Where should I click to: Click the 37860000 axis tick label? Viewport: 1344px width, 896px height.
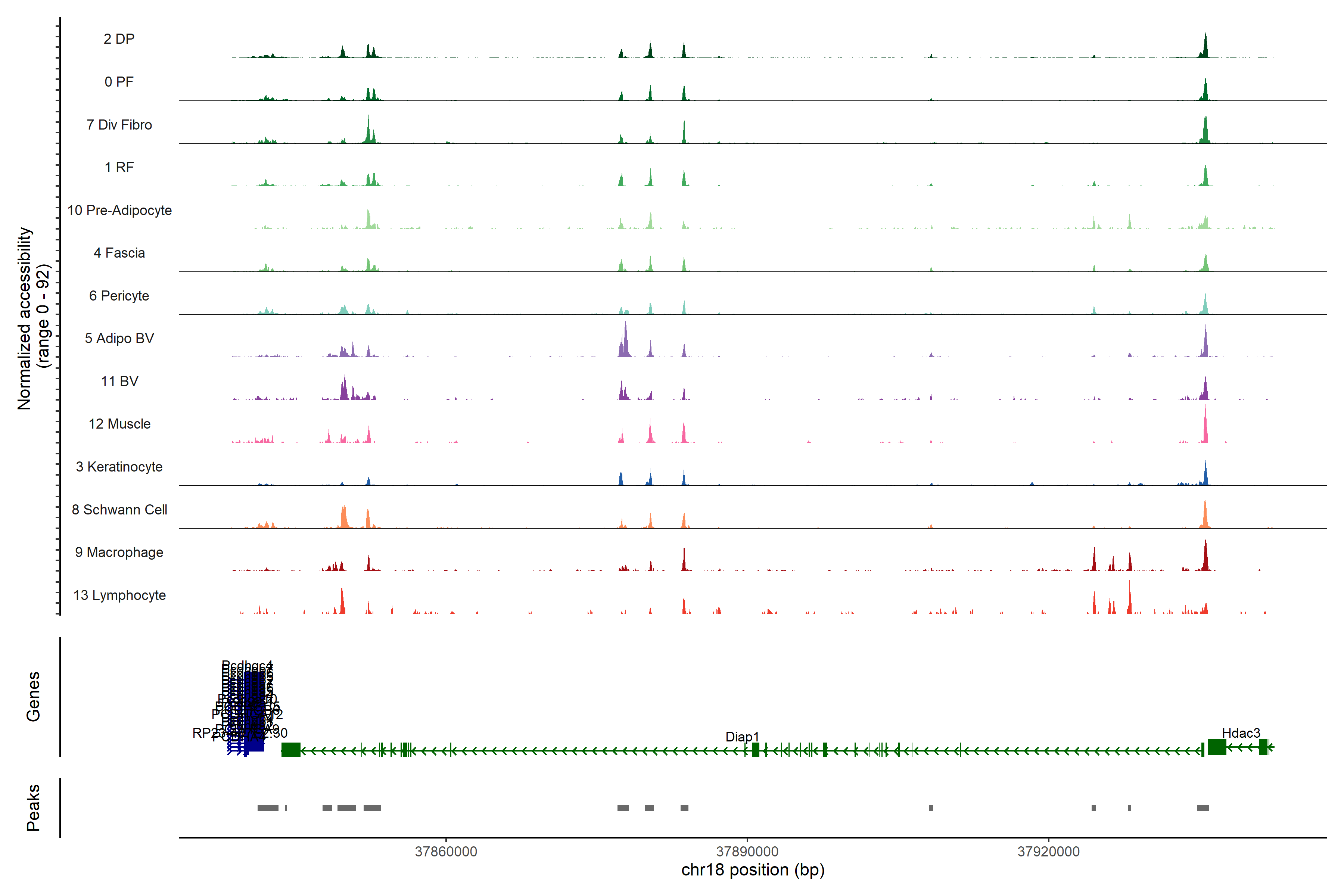(x=446, y=852)
